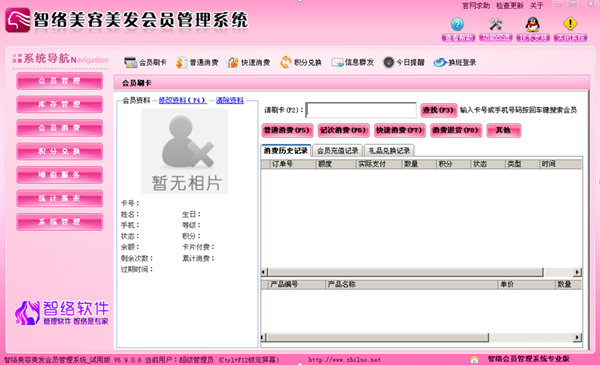Click the yellow warning close-system icon
Viewport: 600px width, 365px height.
click(x=570, y=24)
